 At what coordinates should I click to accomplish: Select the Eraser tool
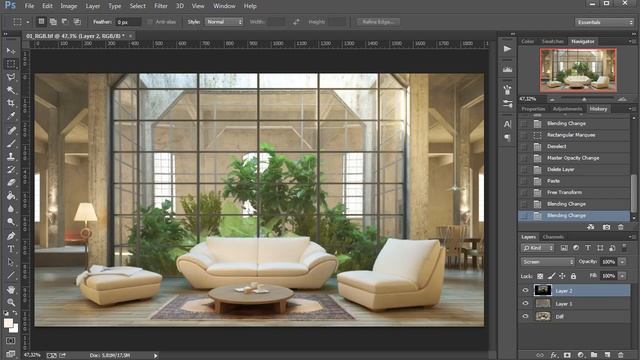click(x=11, y=182)
